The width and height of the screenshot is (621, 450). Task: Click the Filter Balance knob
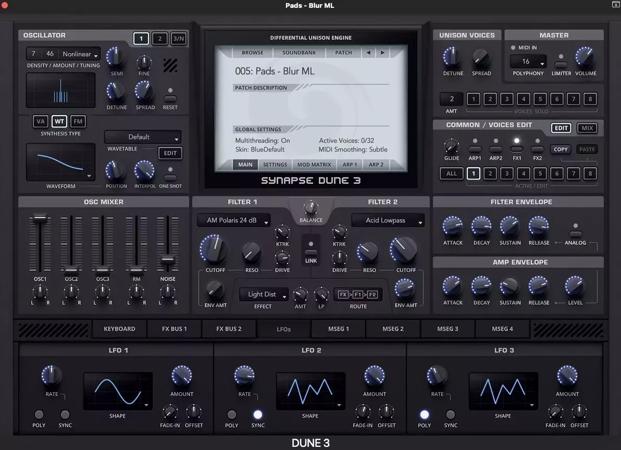point(311,209)
